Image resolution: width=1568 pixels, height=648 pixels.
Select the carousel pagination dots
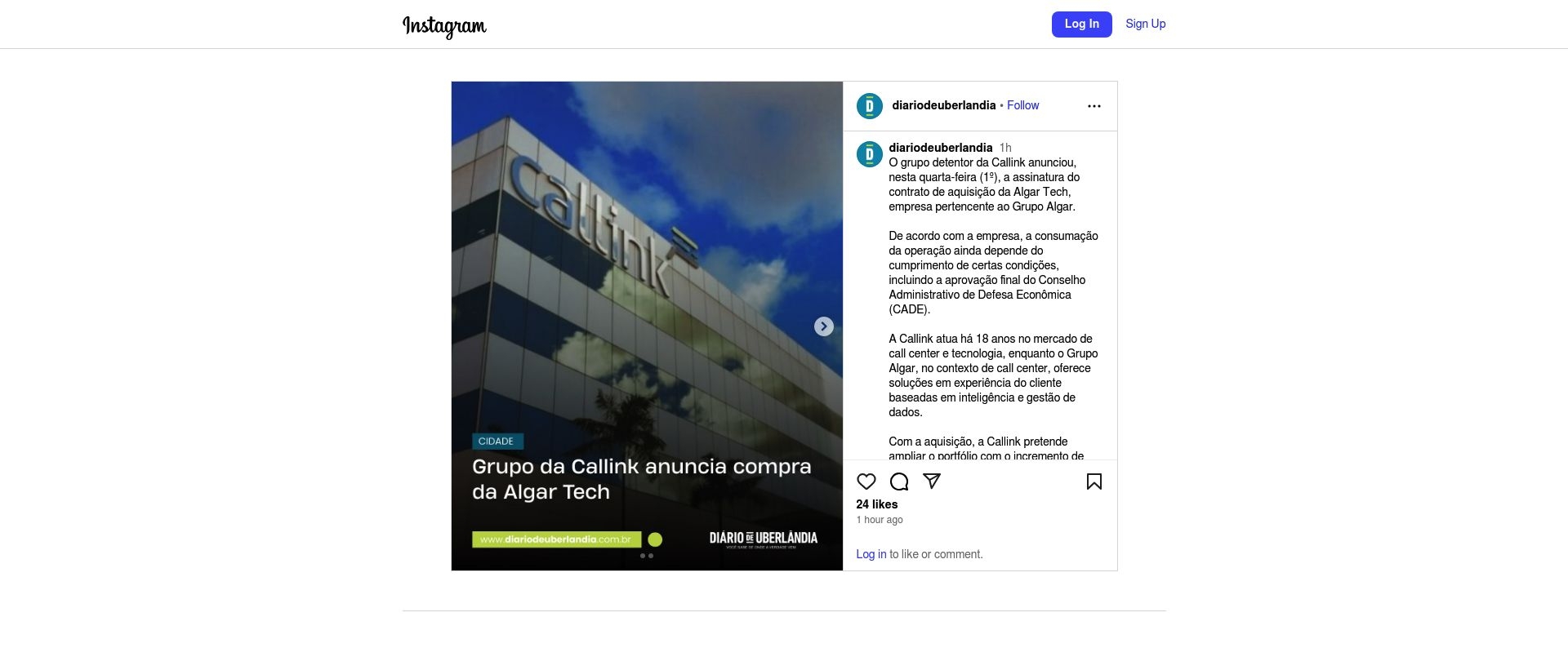click(x=647, y=556)
